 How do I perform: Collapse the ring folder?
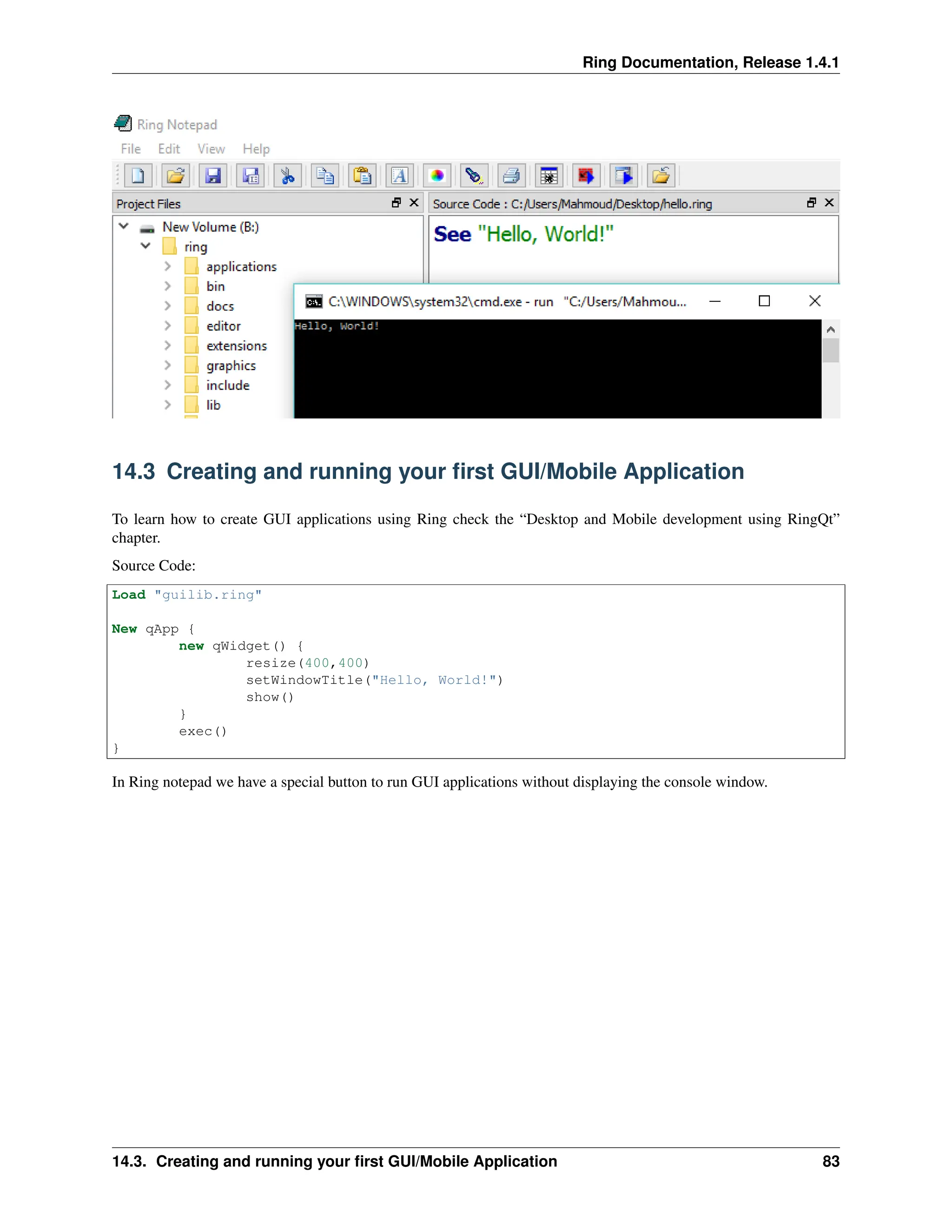(x=145, y=246)
